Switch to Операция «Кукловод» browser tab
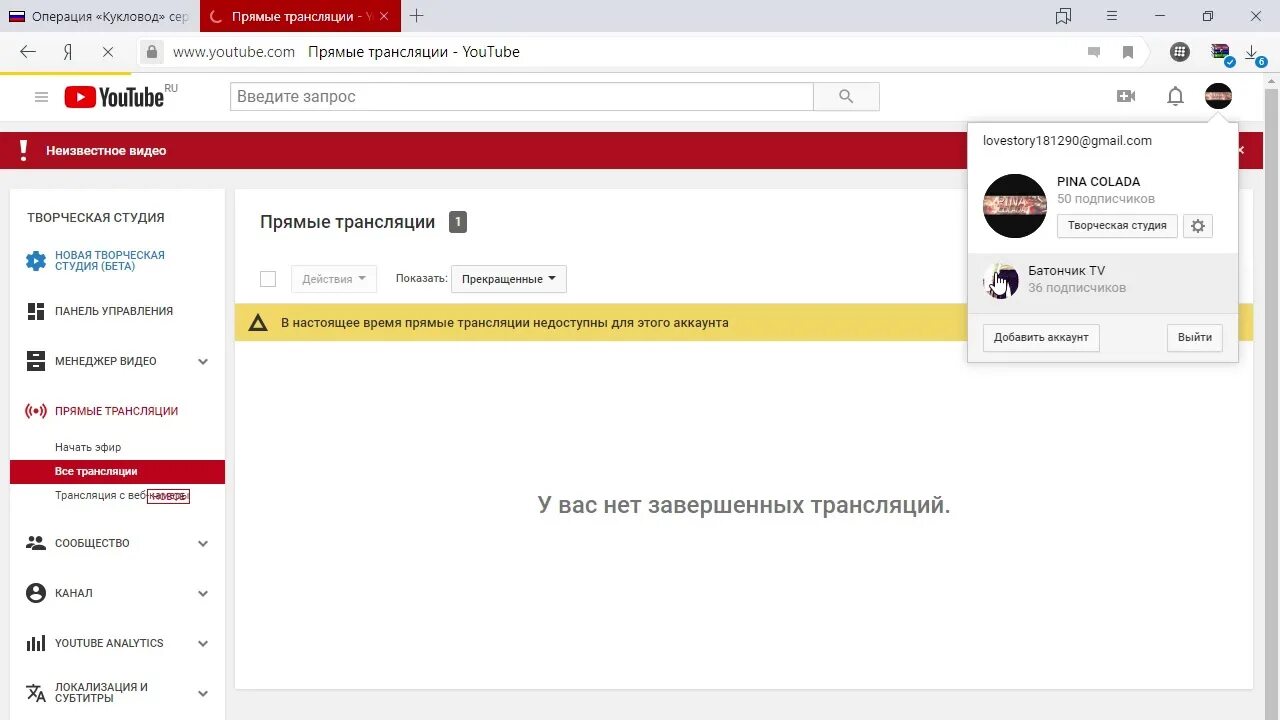This screenshot has height=720, width=1280. [x=100, y=16]
